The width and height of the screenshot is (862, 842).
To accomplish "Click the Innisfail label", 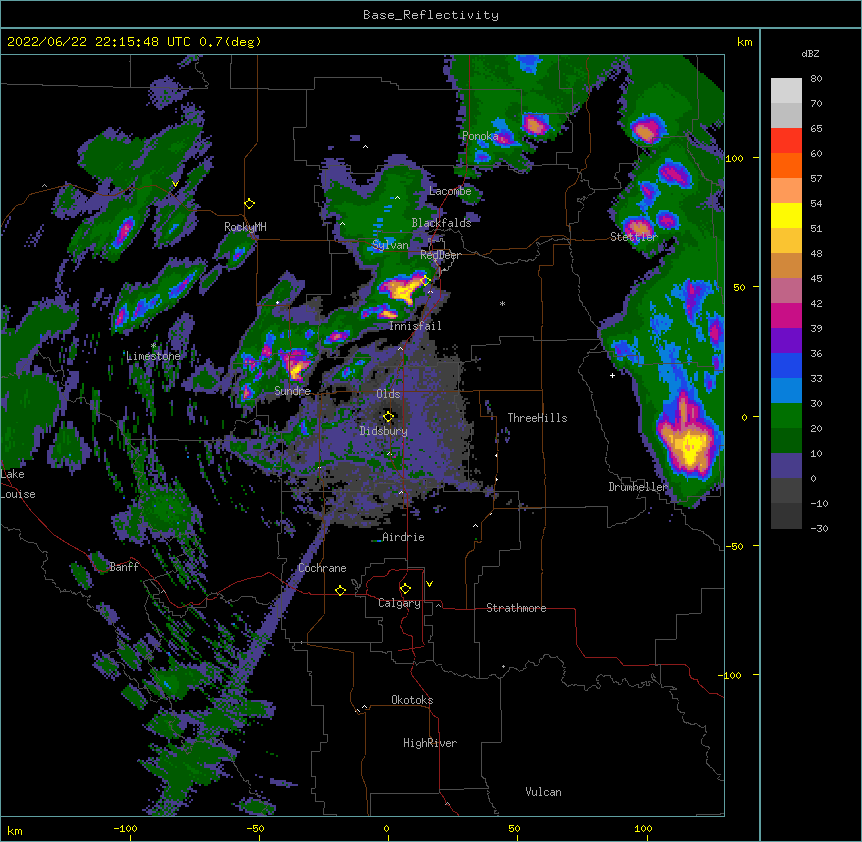I will tap(415, 326).
